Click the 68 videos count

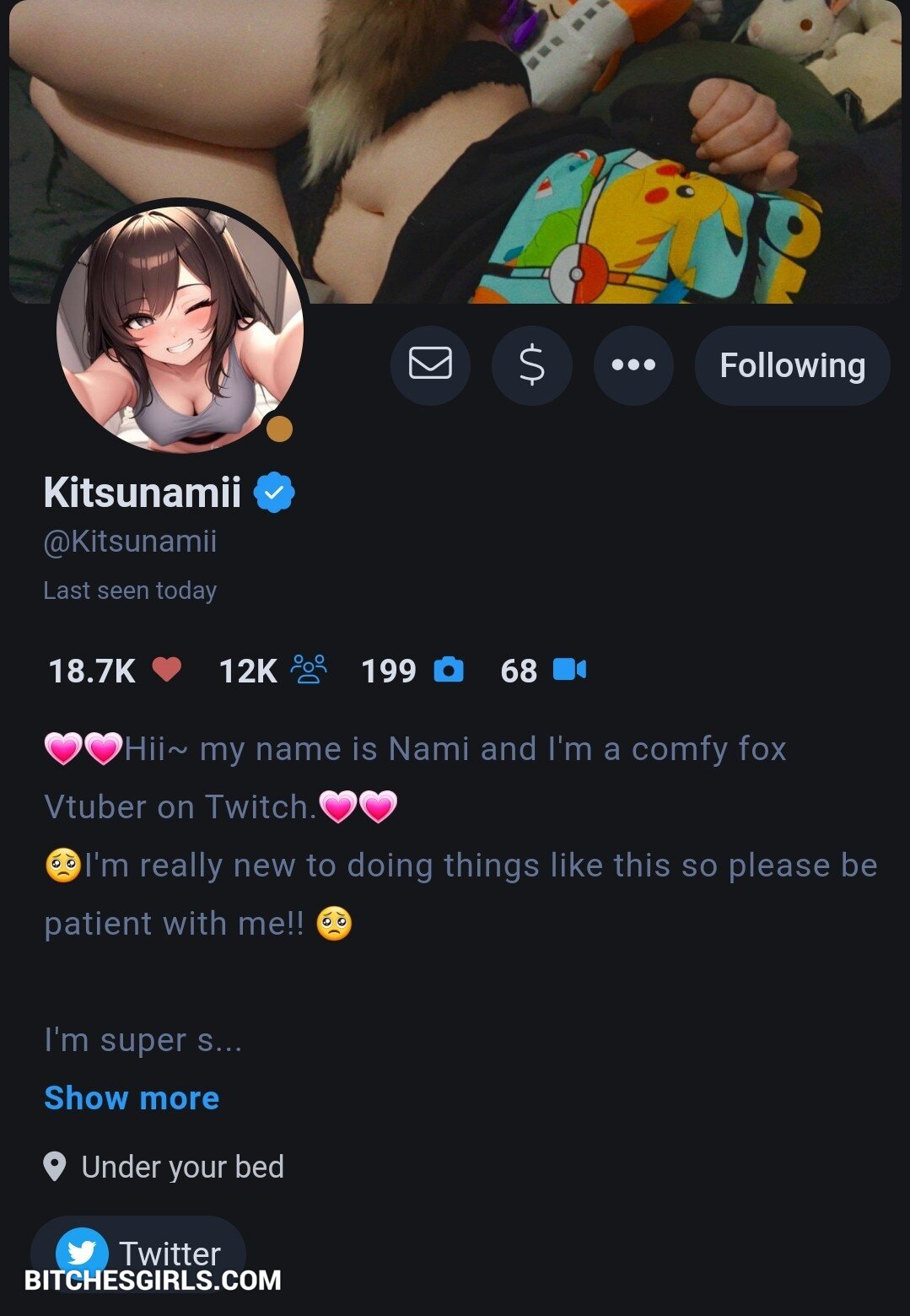coord(519,671)
